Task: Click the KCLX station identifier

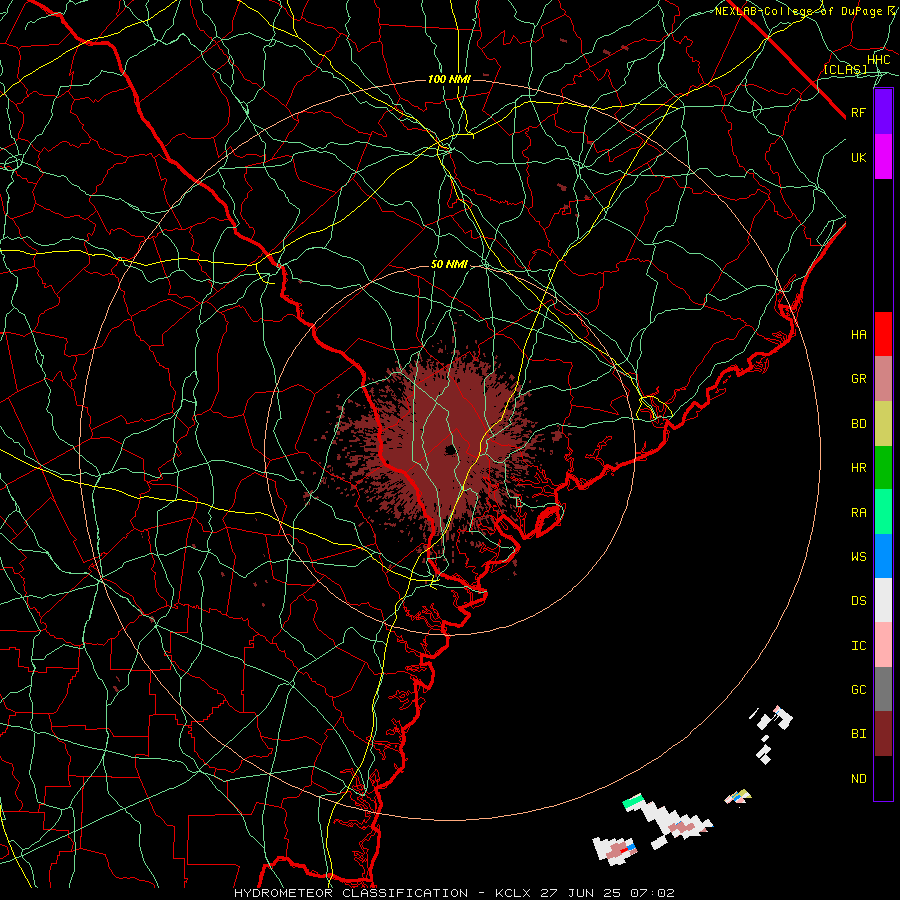Action: [514, 893]
